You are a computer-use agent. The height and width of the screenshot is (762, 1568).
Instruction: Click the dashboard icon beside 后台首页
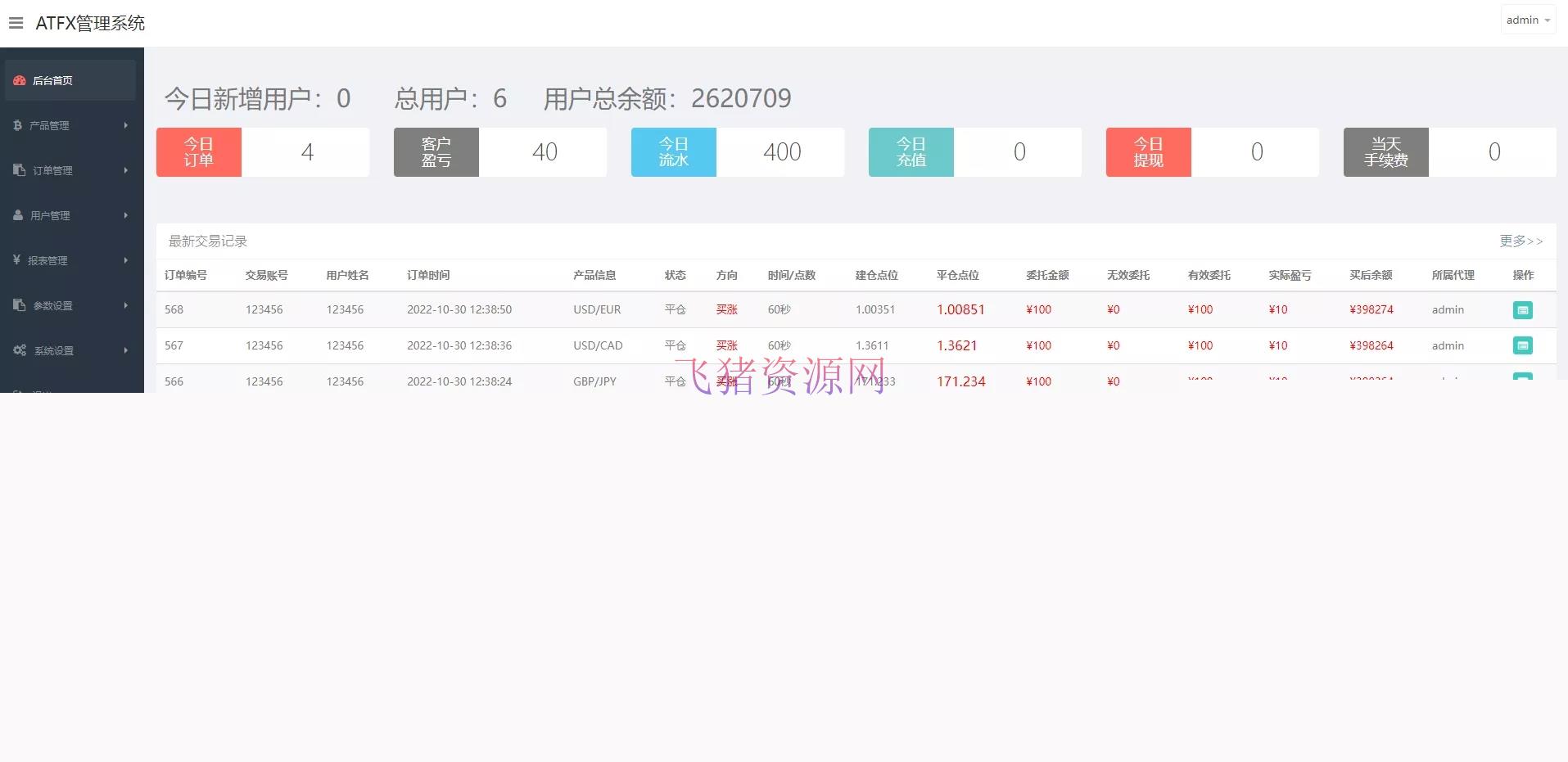(20, 79)
